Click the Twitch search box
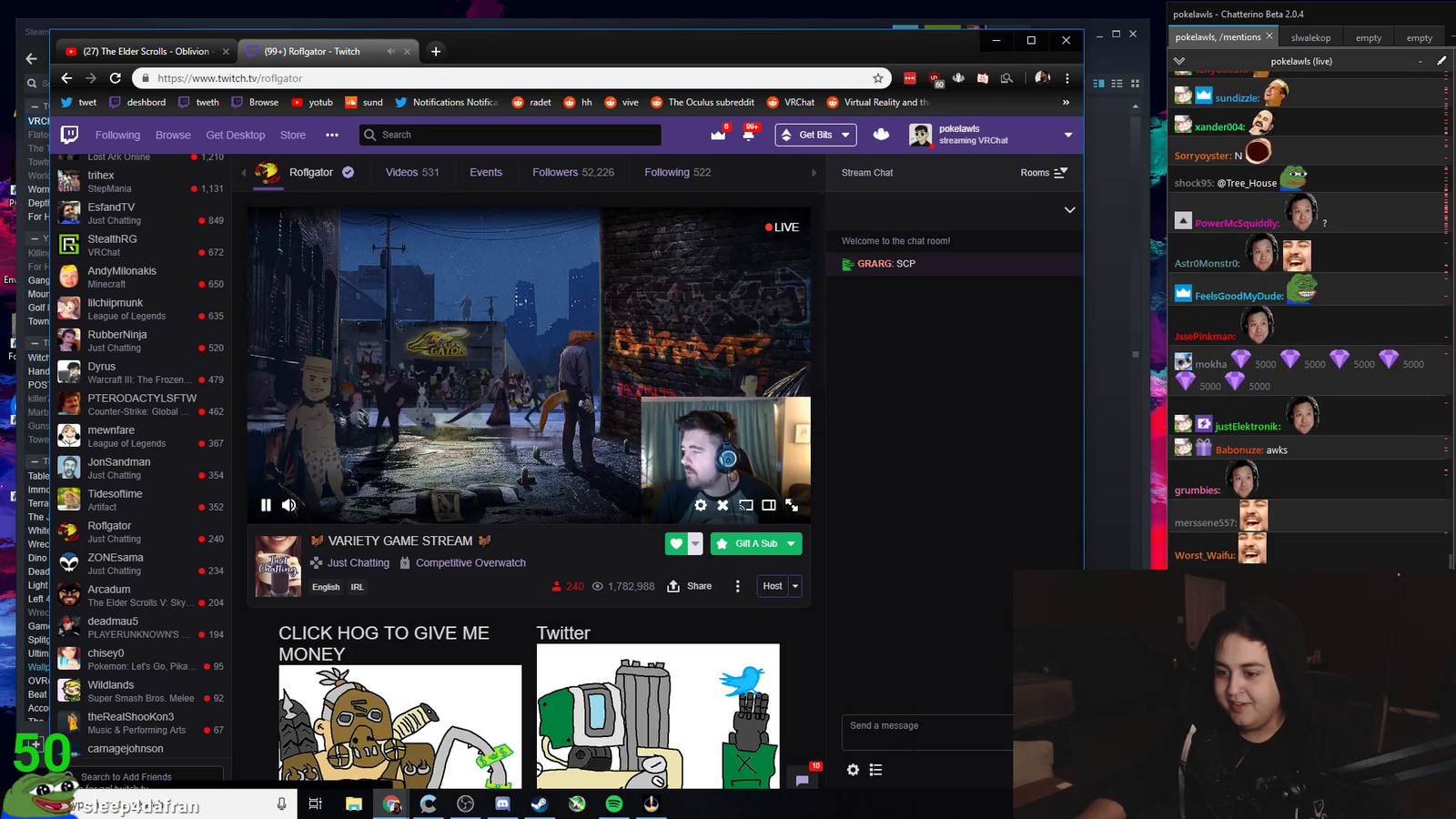The image size is (1456, 819). pos(511,135)
